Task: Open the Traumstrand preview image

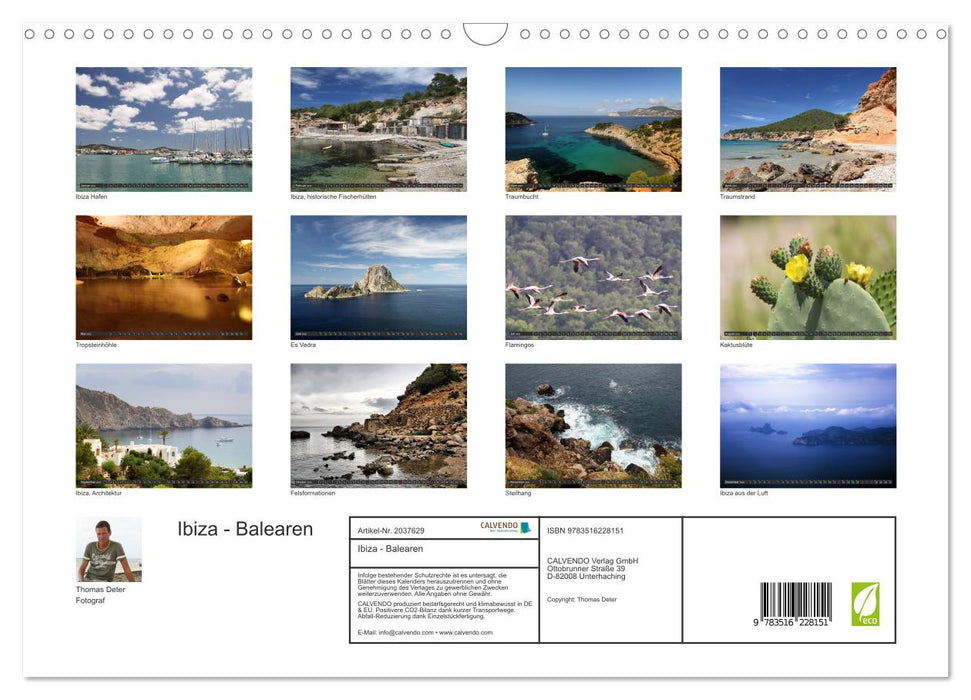Action: (x=808, y=130)
